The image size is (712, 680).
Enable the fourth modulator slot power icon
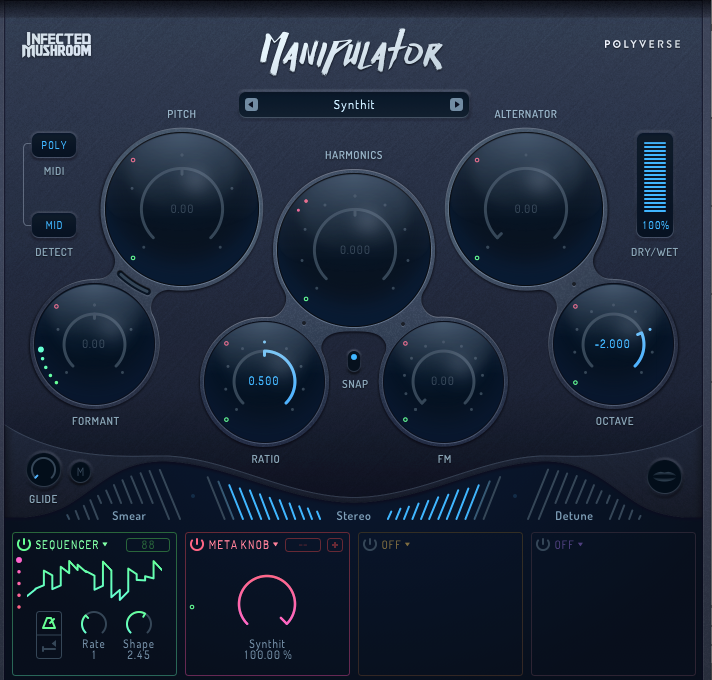coord(543,544)
